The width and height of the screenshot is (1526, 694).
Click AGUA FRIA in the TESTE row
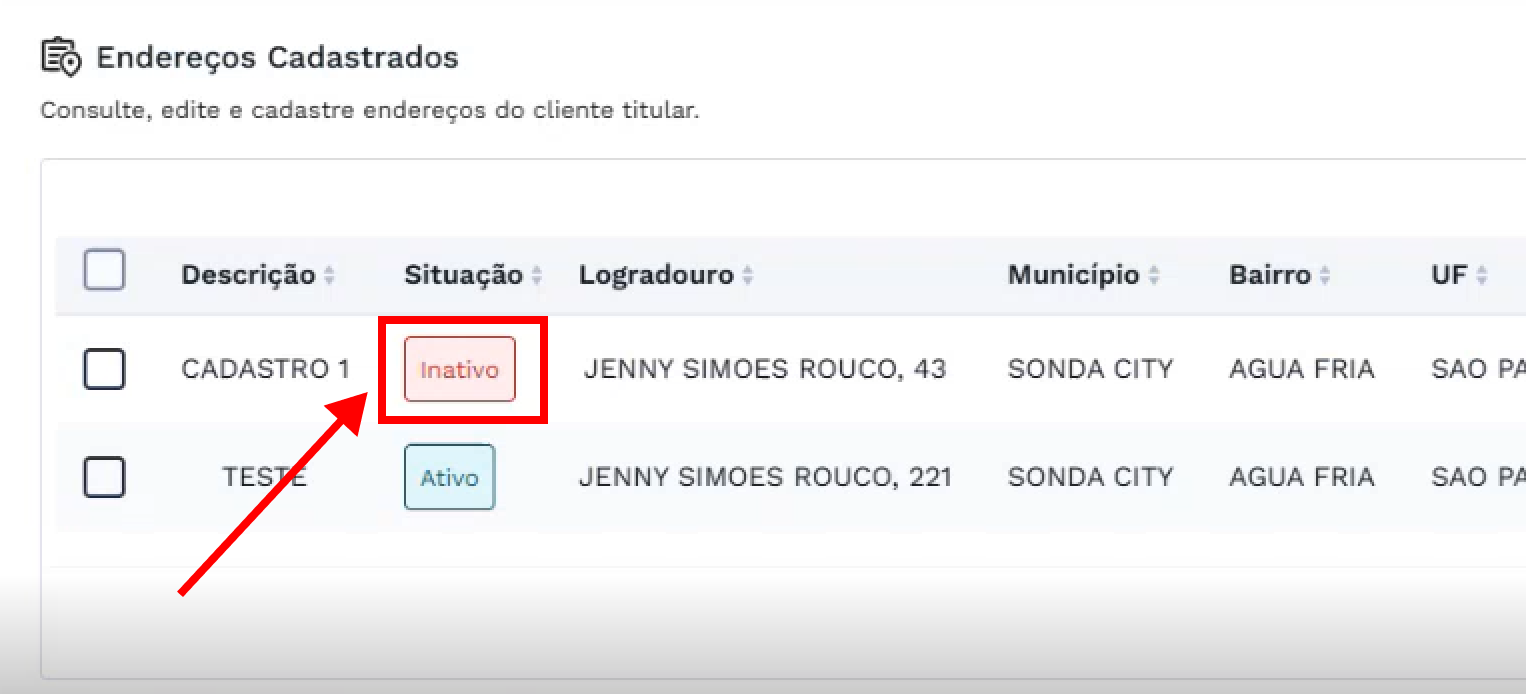tap(1301, 477)
